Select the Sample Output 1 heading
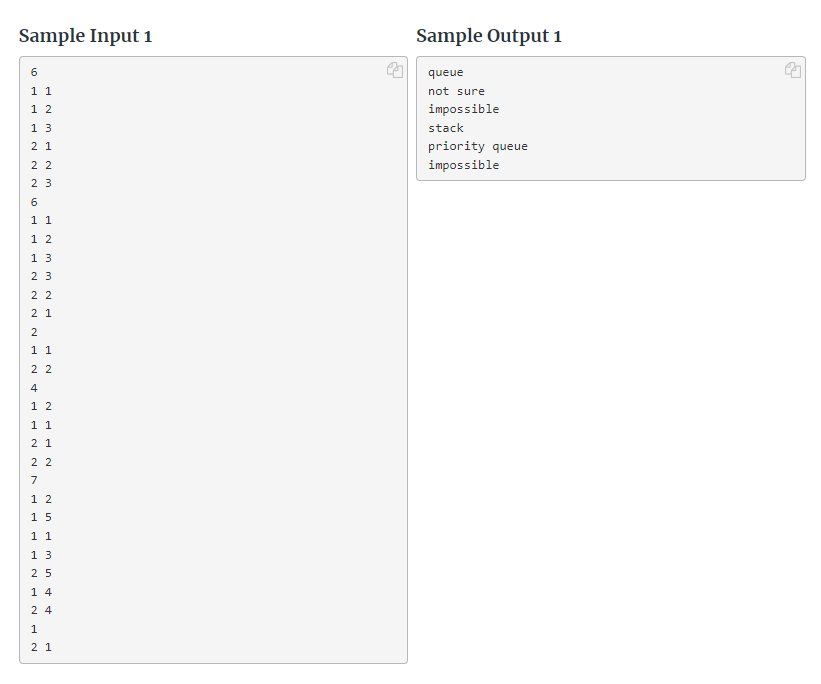 [x=489, y=35]
